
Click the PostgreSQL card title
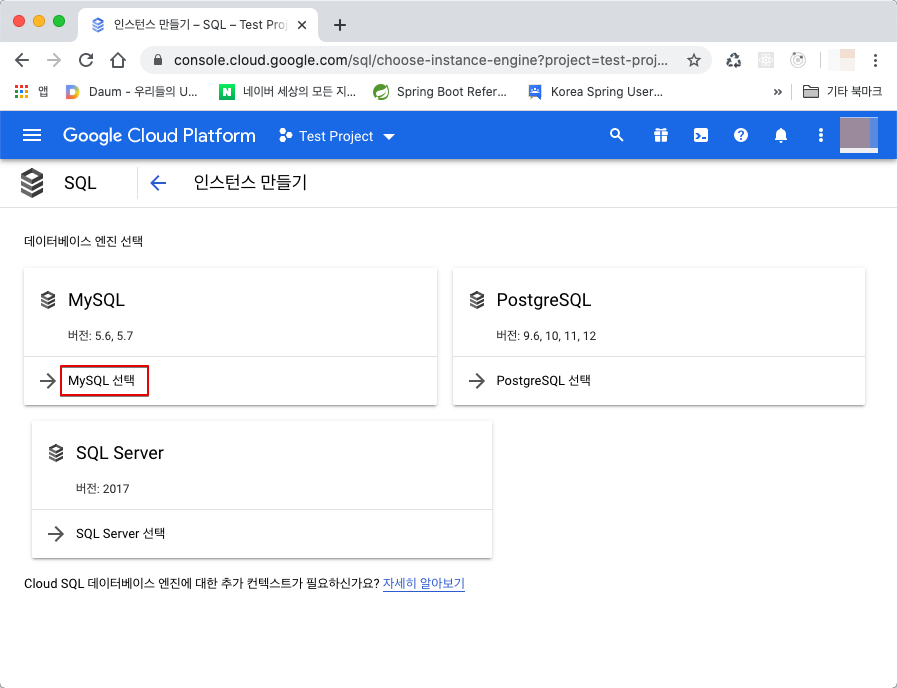click(x=543, y=300)
